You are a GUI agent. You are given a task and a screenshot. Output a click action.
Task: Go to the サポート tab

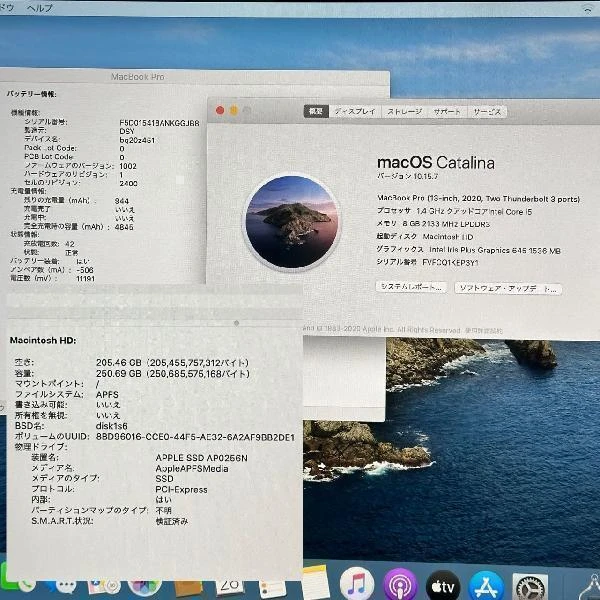pos(447,112)
